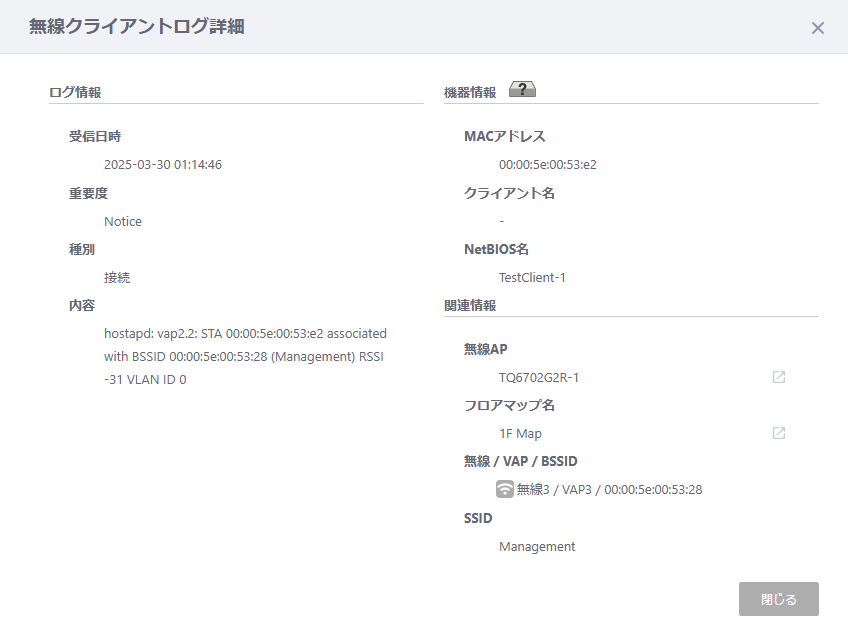The image size is (848, 635).
Task: Click the 関連情報 section heading
Action: tap(470, 306)
